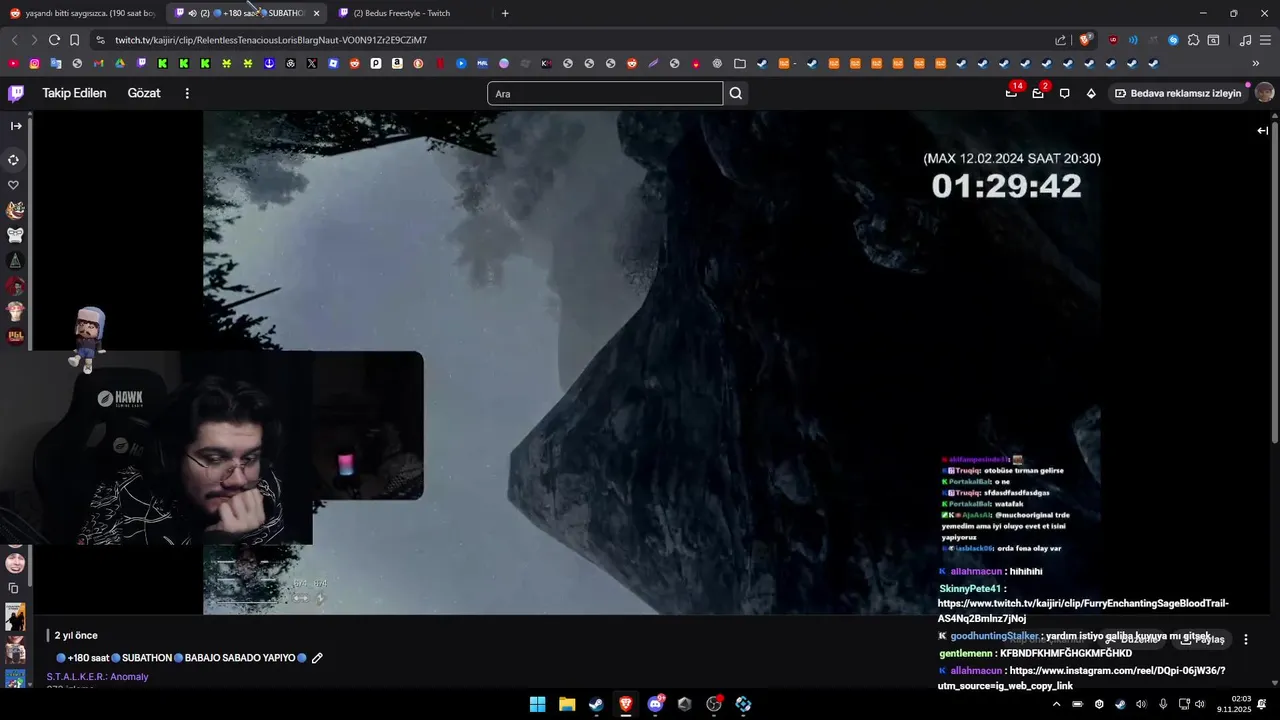Screen dimensions: 1280x720
Task: Click the Düzenle button
Action: (x=1131, y=639)
